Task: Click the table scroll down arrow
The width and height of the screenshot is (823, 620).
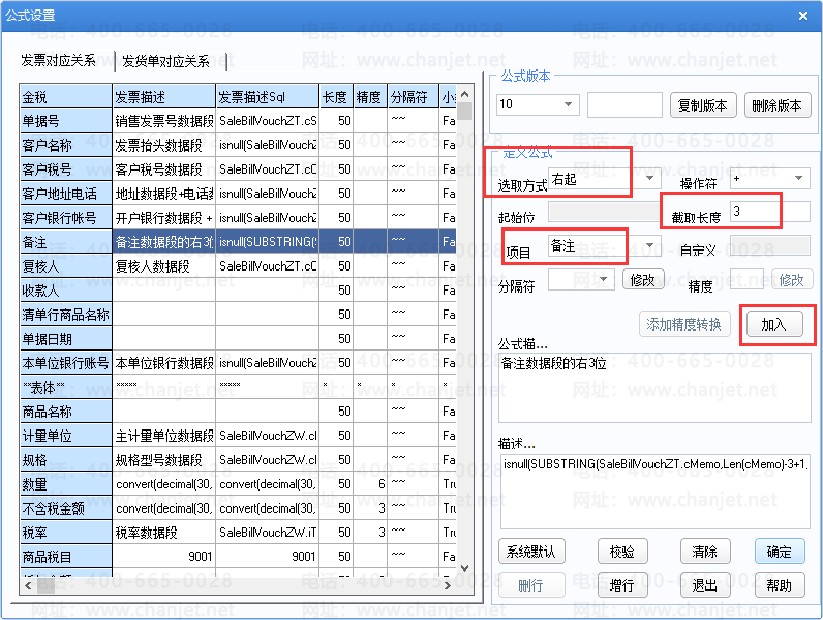Action: [465, 568]
